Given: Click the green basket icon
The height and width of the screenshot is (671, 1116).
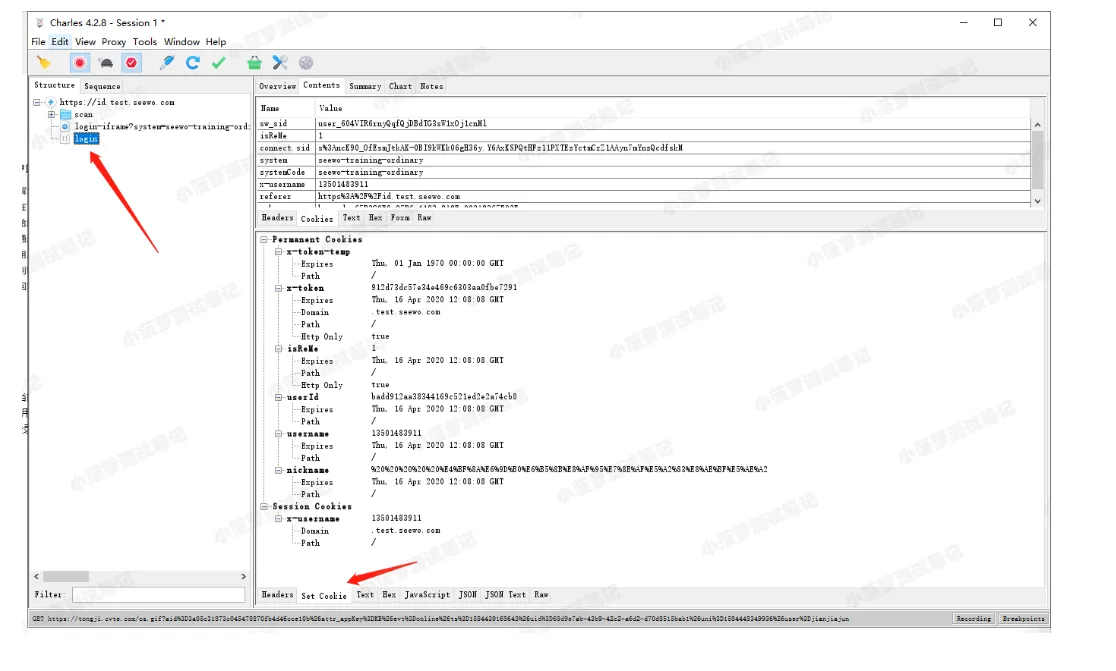Looking at the screenshot, I should [x=254, y=63].
